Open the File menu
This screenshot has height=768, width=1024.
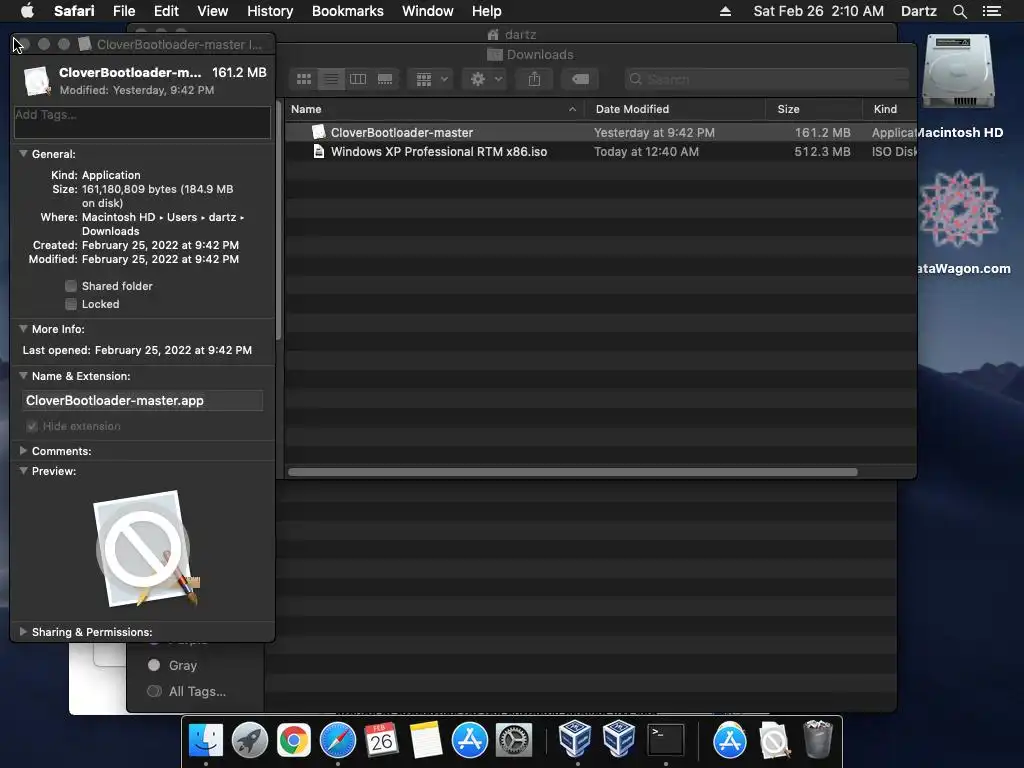click(x=123, y=11)
